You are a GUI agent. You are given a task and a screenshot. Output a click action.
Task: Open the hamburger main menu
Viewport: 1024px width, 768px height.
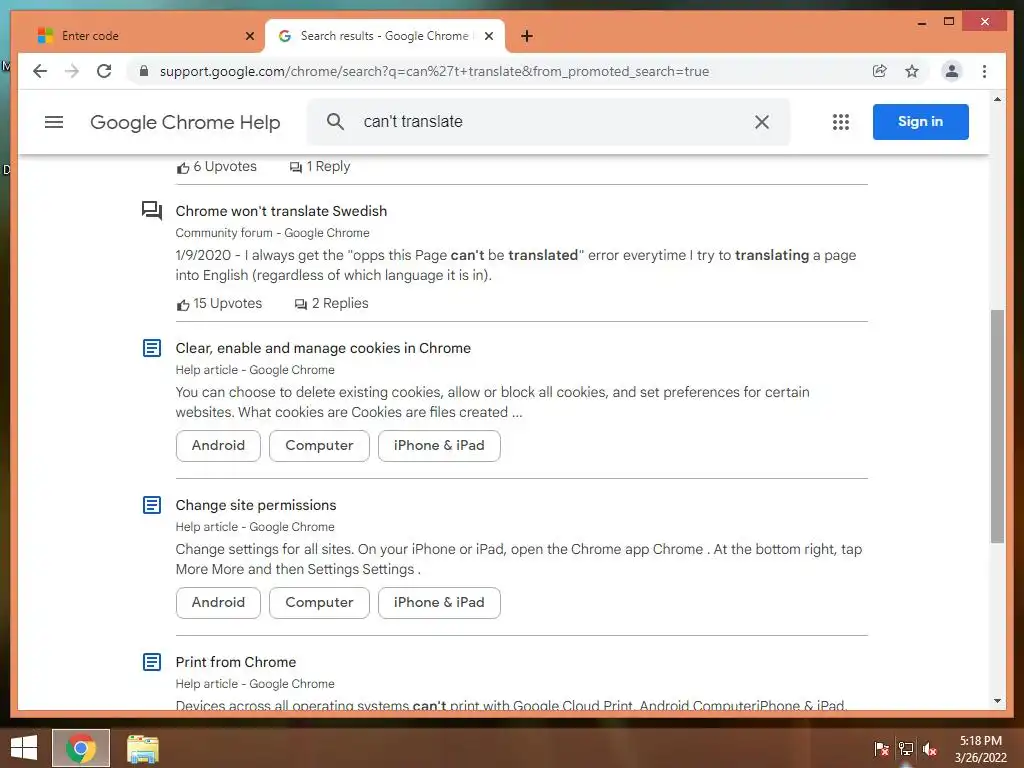coord(54,121)
